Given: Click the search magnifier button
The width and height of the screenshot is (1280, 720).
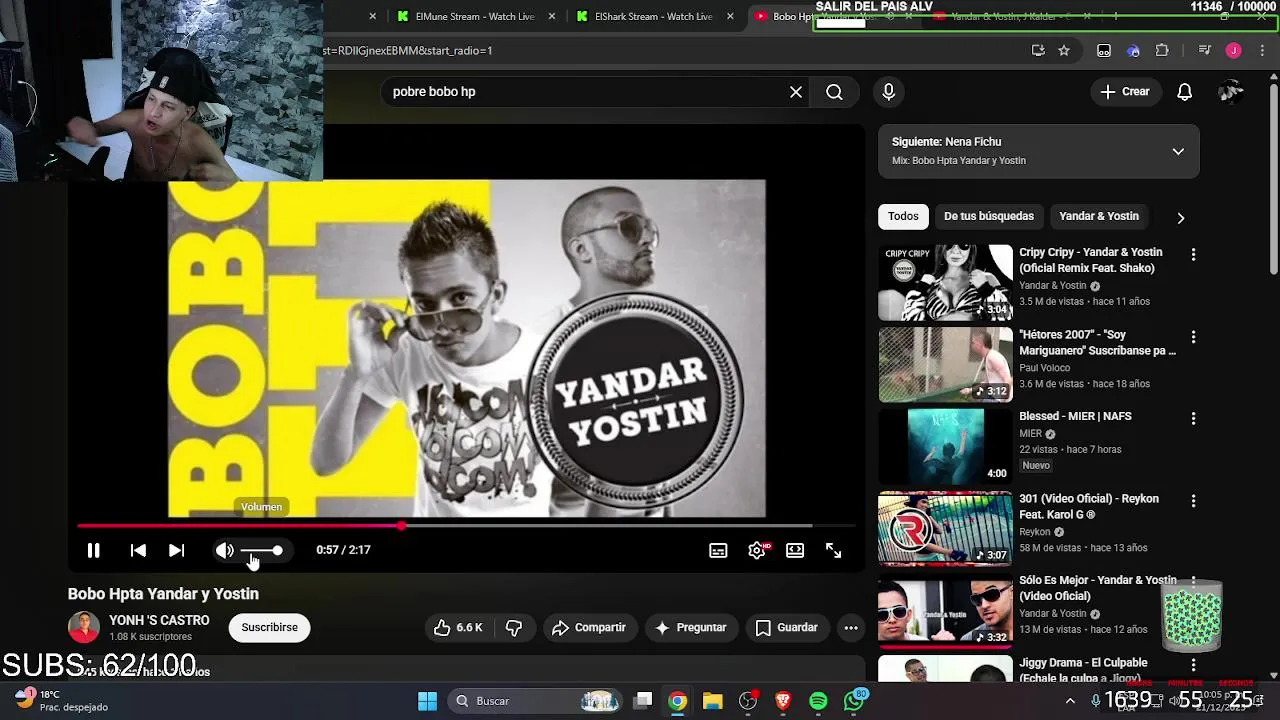Looking at the screenshot, I should pos(834,92).
